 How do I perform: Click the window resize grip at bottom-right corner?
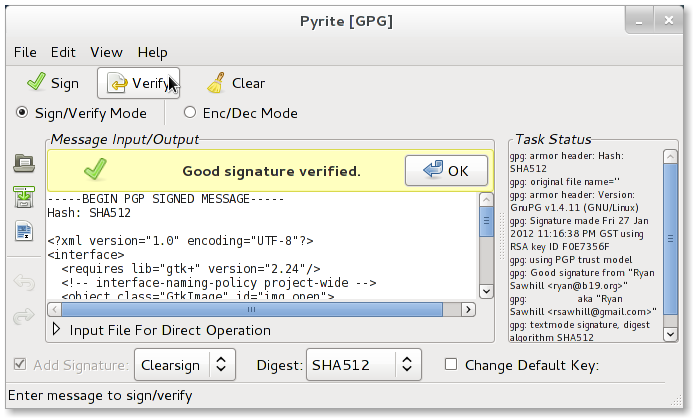(x=676, y=400)
